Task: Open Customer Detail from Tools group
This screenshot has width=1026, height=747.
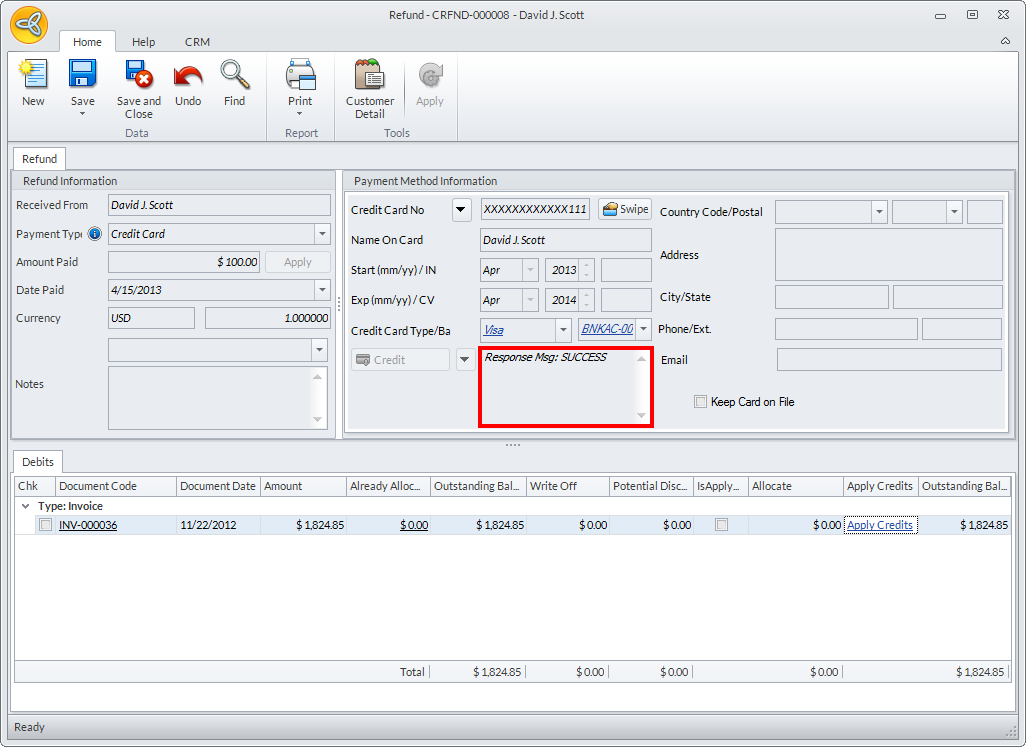Action: pyautogui.click(x=370, y=76)
